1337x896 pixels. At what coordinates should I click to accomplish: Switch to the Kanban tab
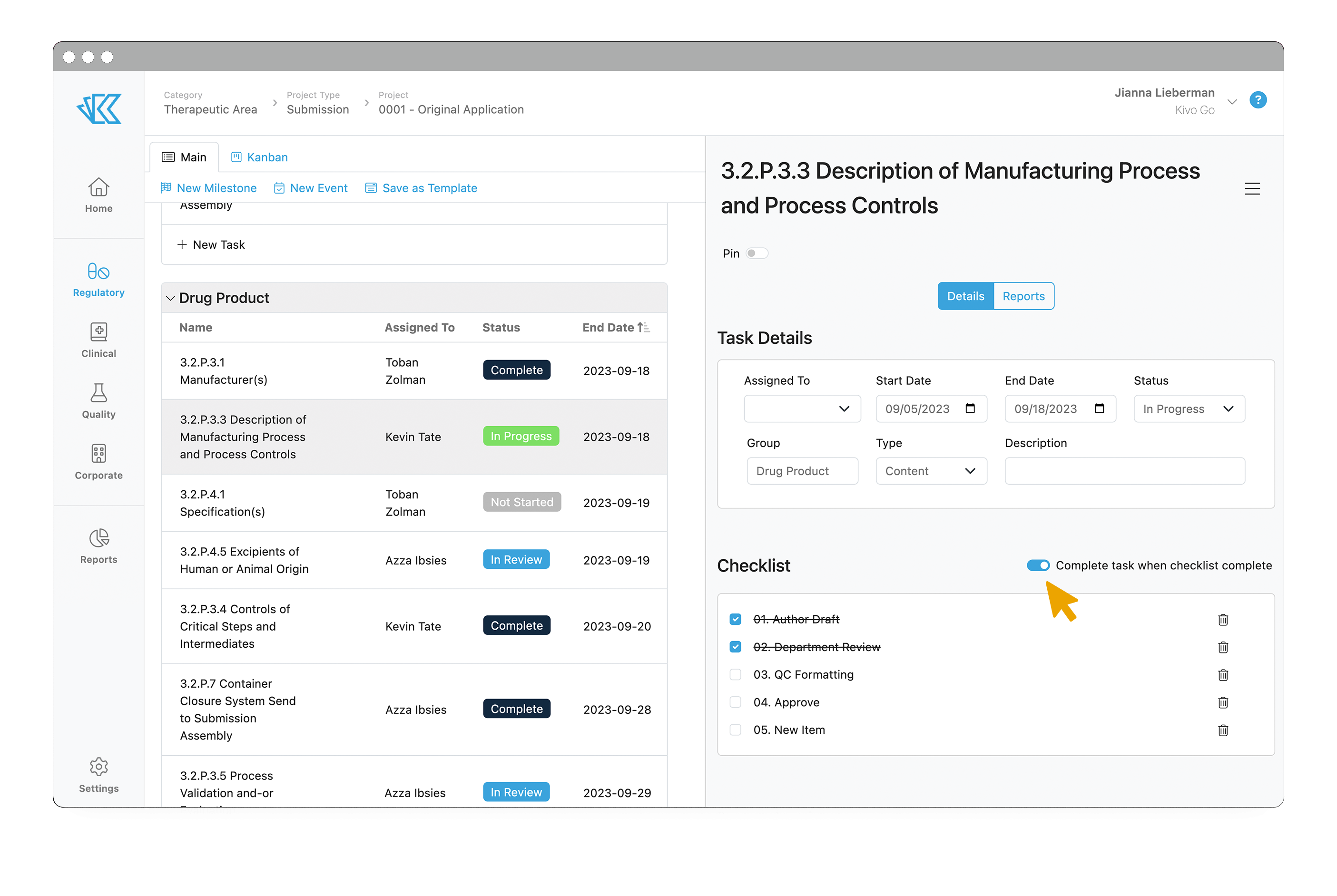click(x=259, y=156)
